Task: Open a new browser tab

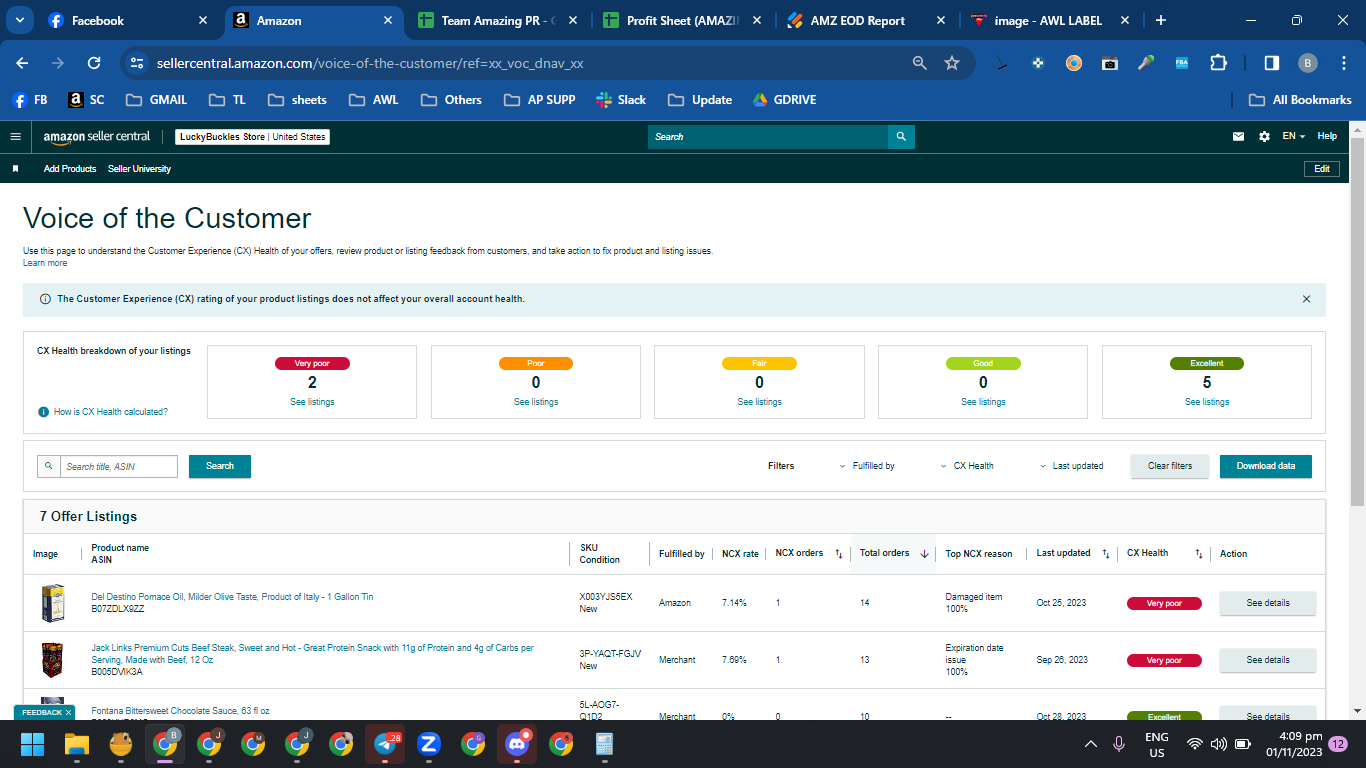Action: coord(1160,20)
